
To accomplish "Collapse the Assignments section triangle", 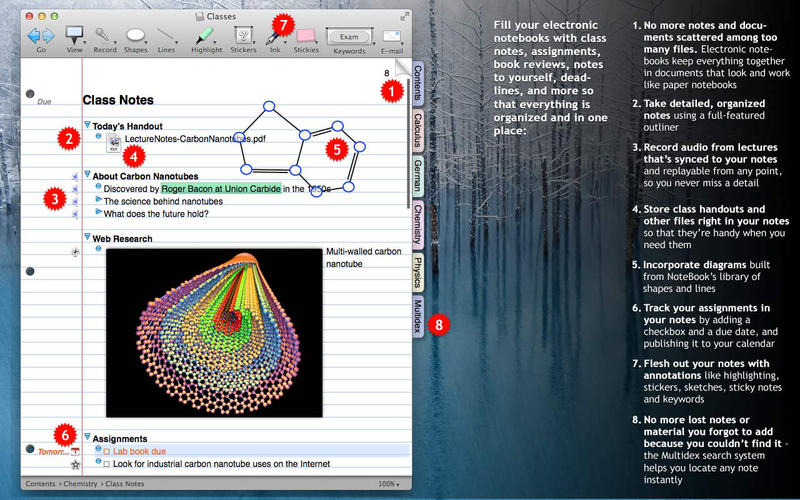I will click(87, 437).
